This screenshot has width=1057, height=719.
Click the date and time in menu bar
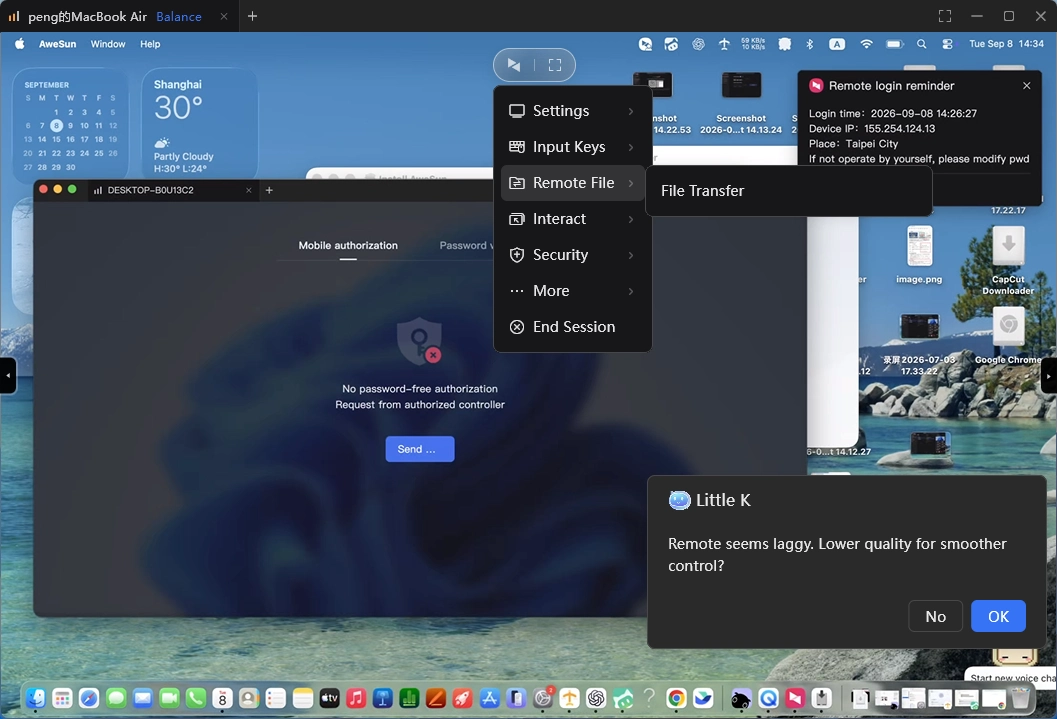pyautogui.click(x=1006, y=44)
